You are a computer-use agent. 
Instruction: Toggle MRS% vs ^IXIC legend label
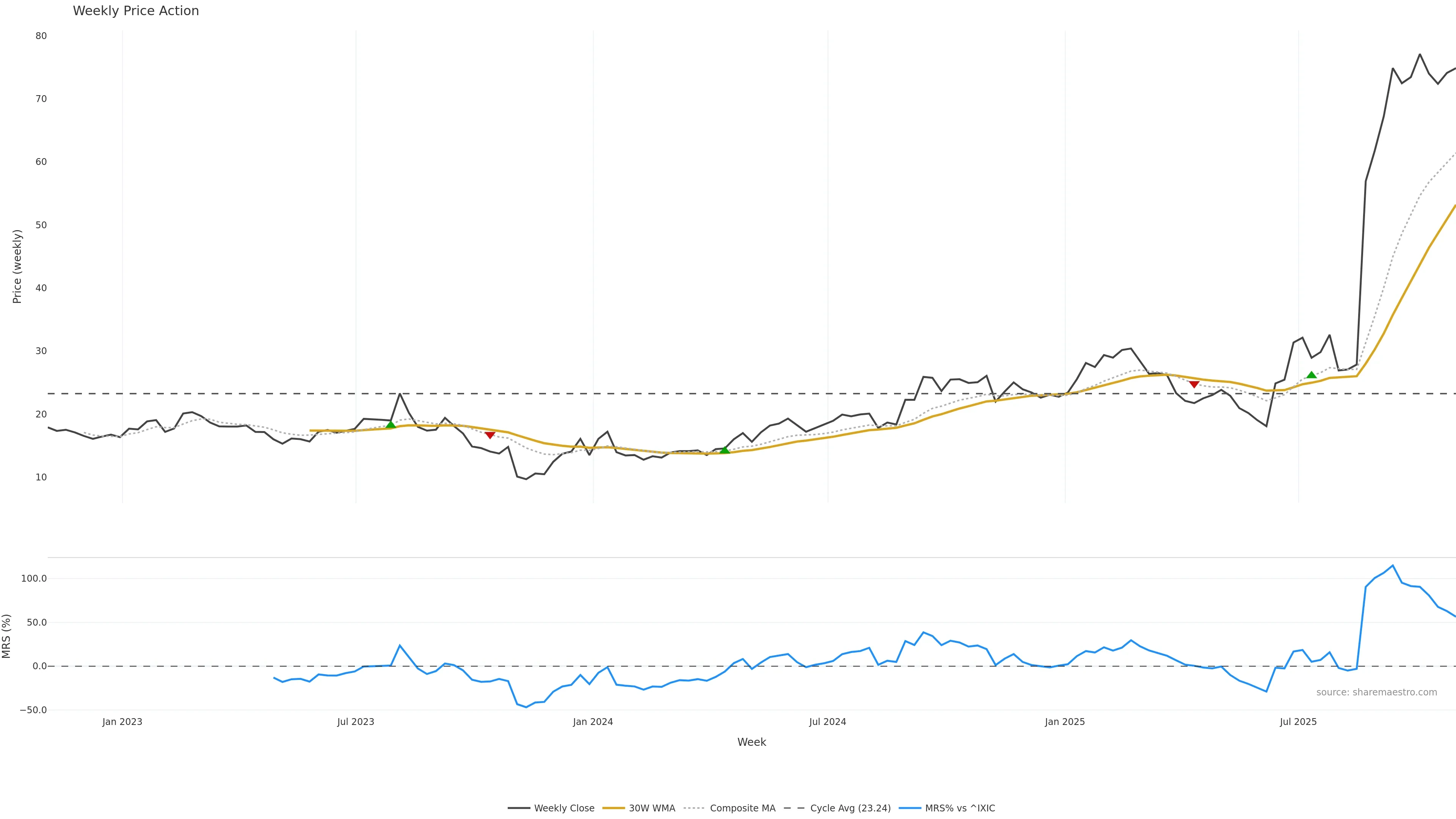click(x=960, y=808)
